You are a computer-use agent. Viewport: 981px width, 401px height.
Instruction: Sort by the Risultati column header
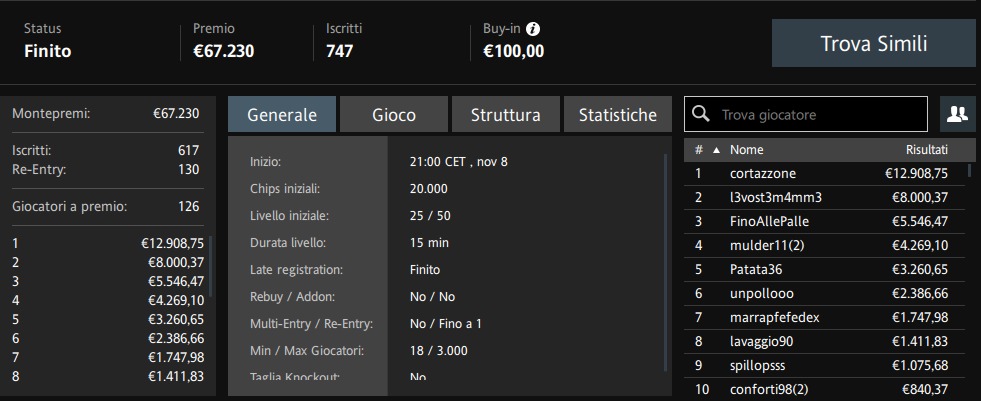pyautogui.click(x=927, y=150)
